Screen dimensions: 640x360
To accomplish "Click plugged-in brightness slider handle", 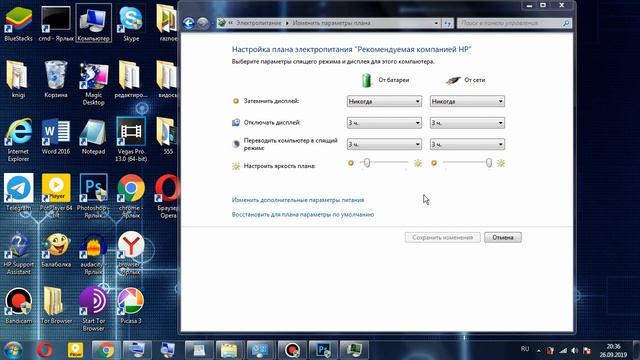I will [489, 163].
